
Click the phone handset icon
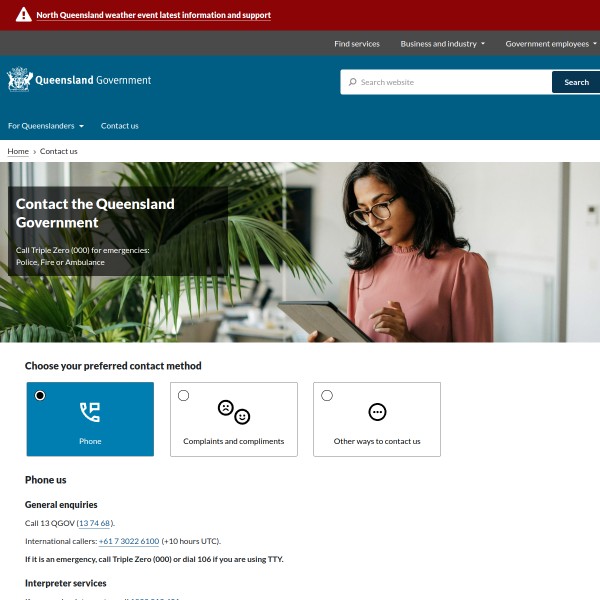90,412
